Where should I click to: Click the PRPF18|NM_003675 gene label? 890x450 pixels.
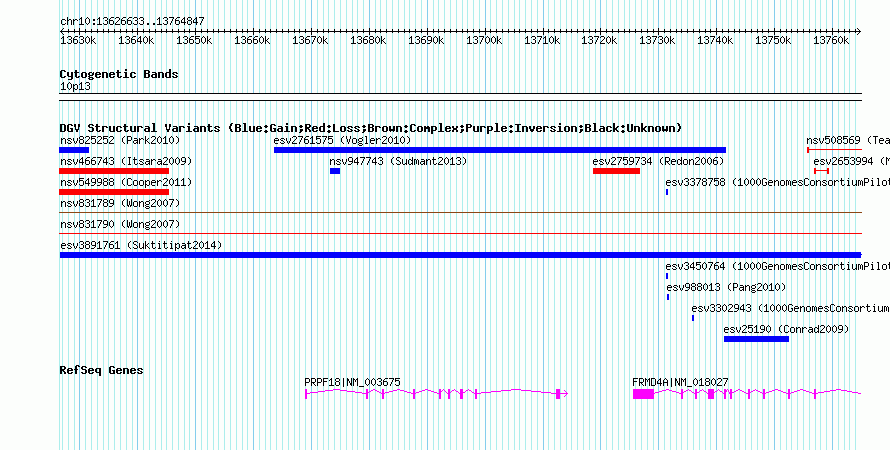click(352, 382)
